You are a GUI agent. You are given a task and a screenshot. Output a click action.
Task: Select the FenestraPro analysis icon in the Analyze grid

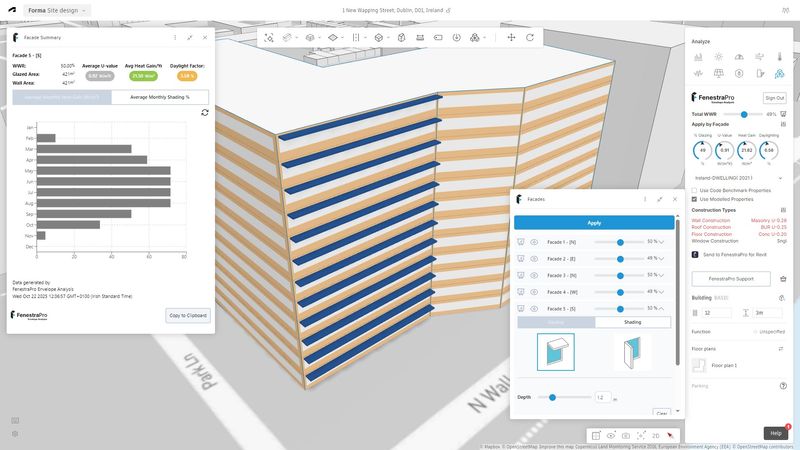(778, 73)
